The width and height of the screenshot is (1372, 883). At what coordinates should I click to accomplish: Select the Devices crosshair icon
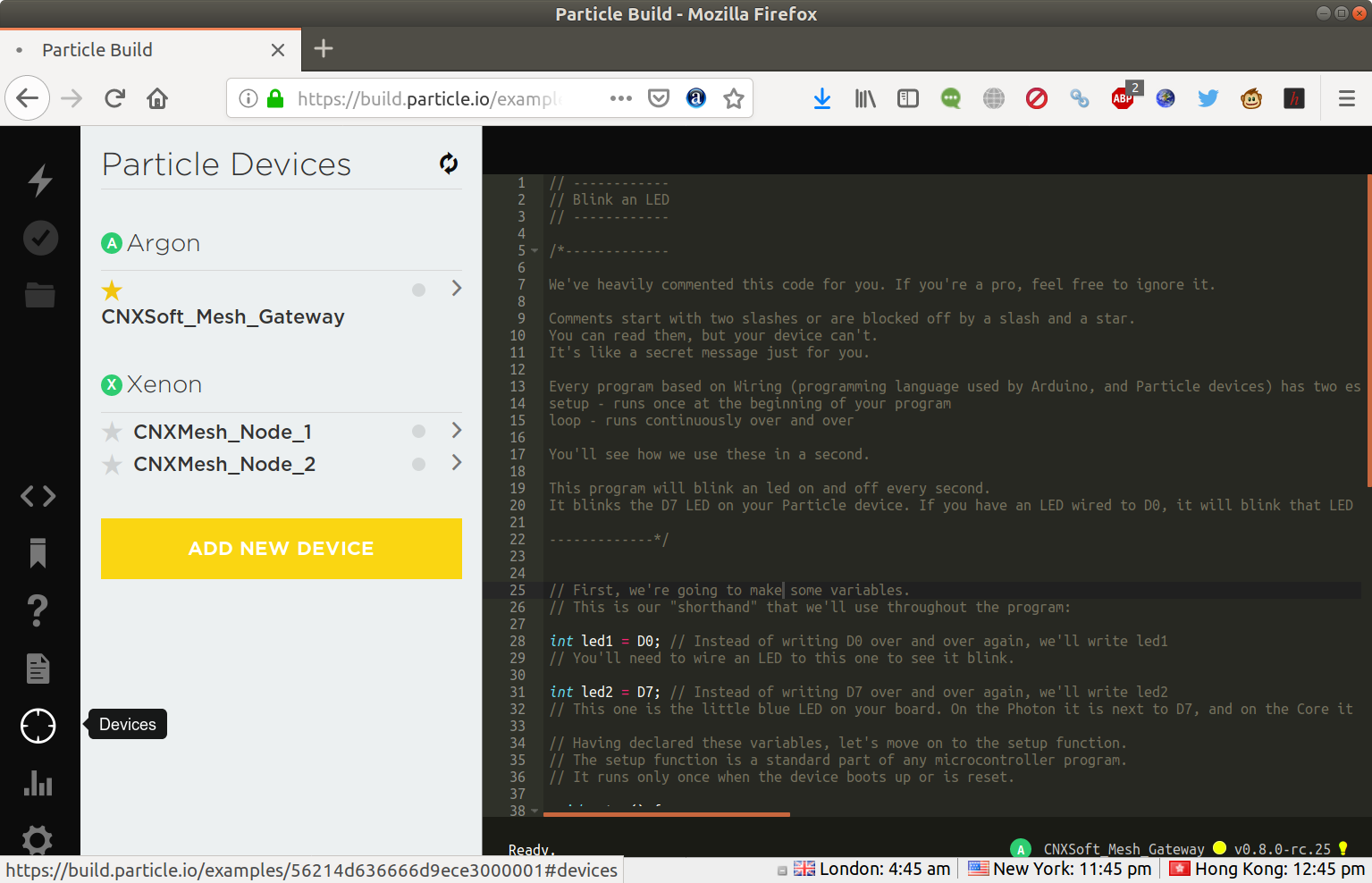38,726
